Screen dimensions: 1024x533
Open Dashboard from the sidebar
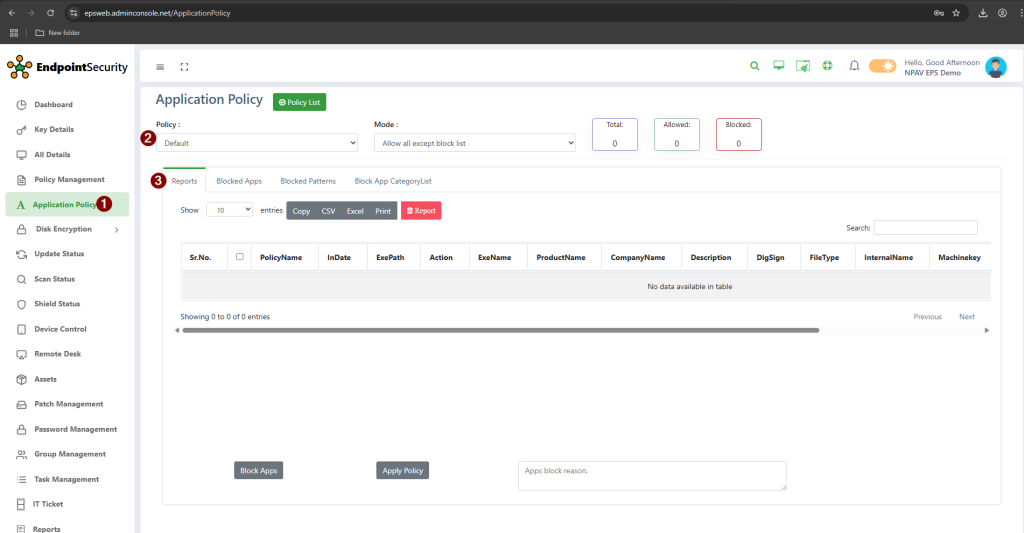pyautogui.click(x=53, y=105)
